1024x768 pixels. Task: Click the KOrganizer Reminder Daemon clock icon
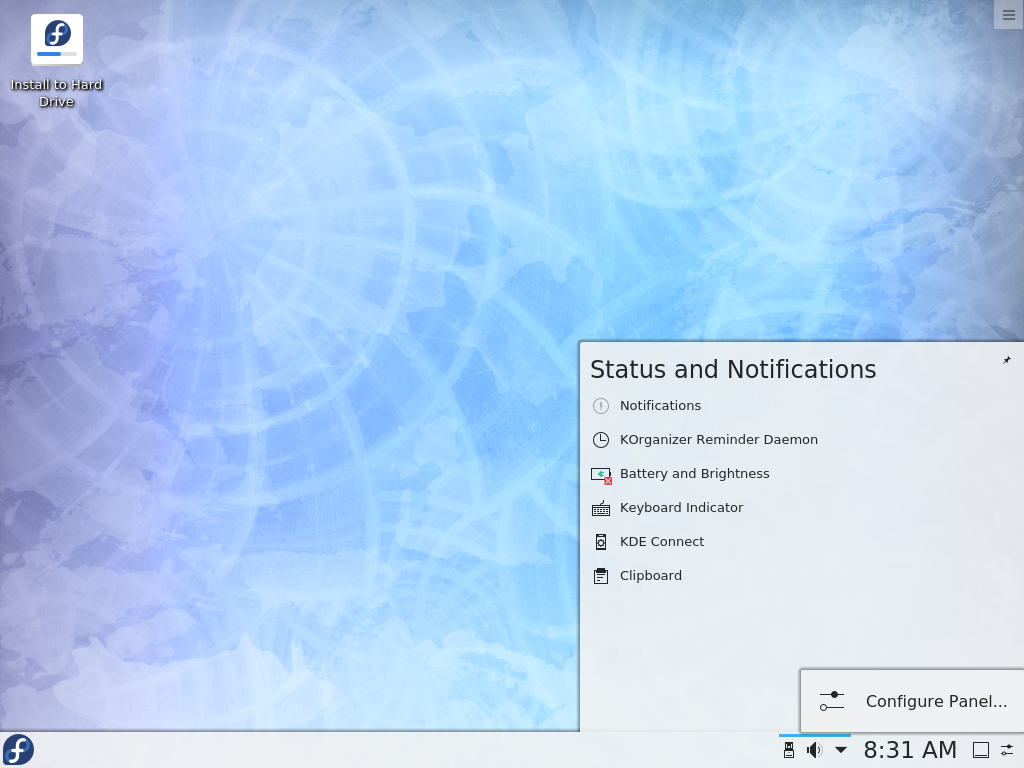(x=601, y=440)
